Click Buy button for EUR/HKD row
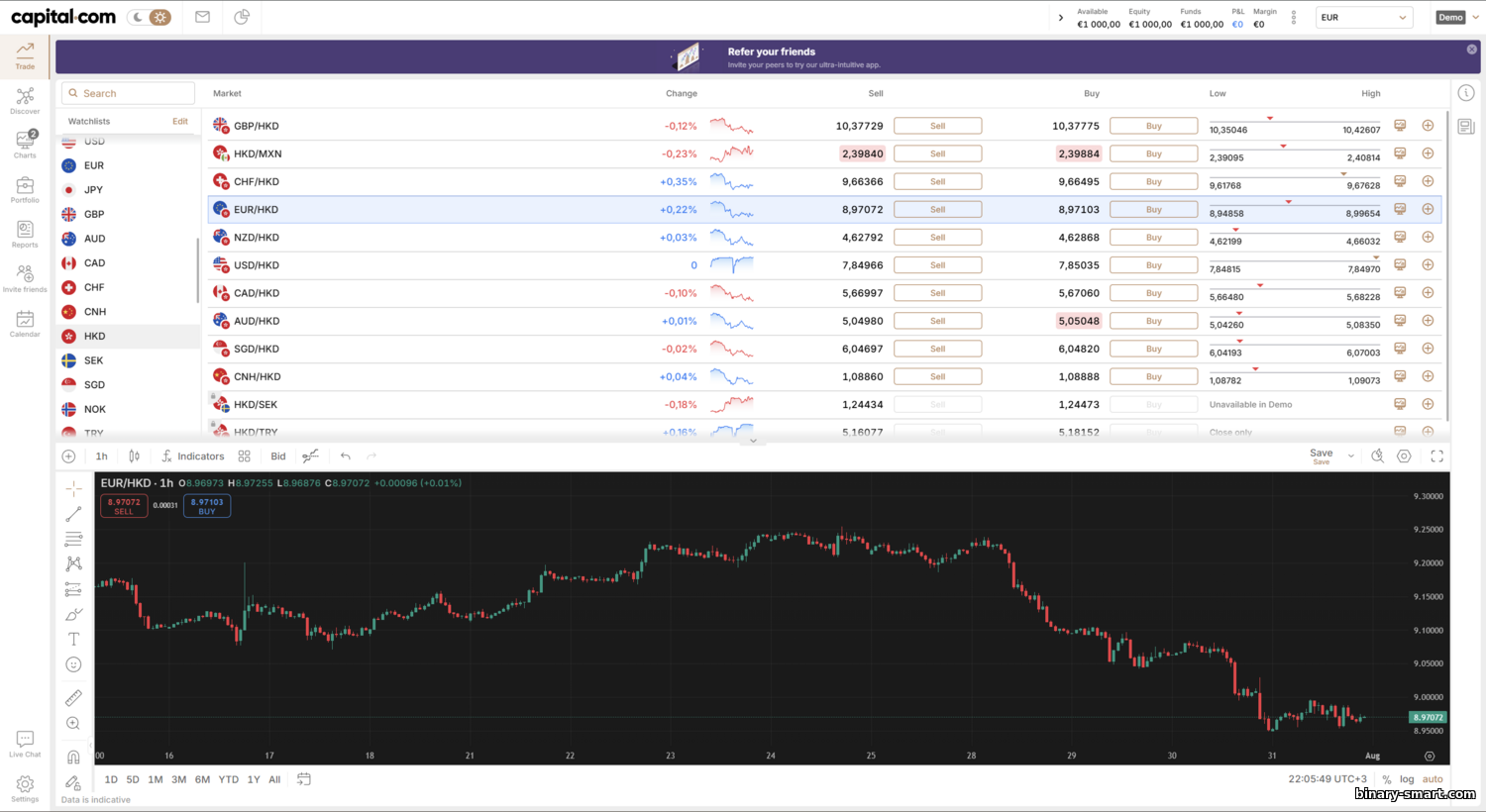Viewport: 1486px width, 812px height. point(1153,210)
